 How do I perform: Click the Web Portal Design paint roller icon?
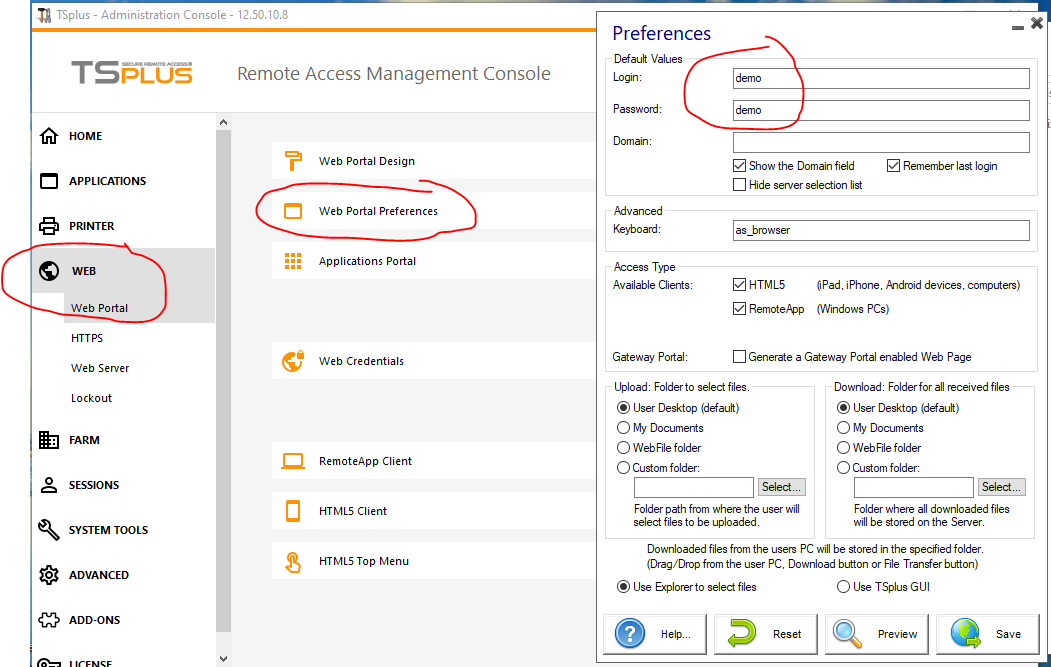click(x=293, y=161)
